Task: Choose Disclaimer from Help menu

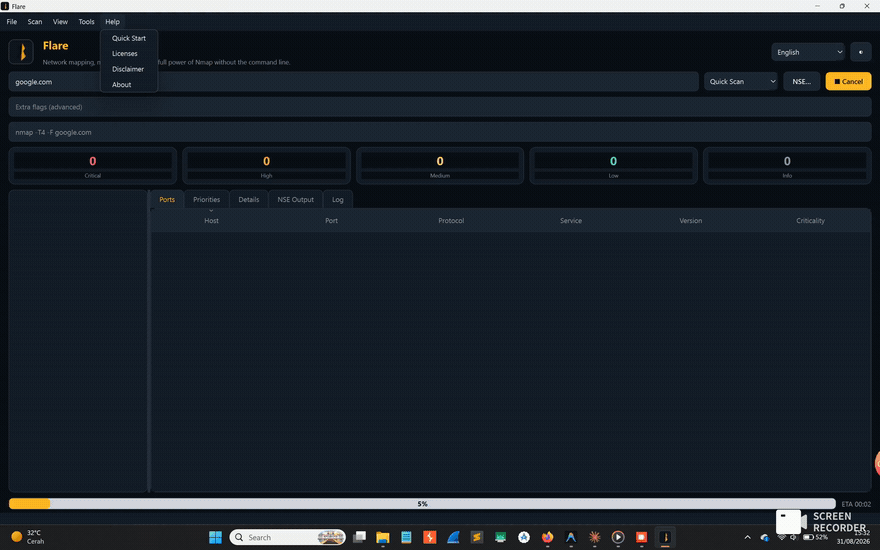Action: coord(127,69)
